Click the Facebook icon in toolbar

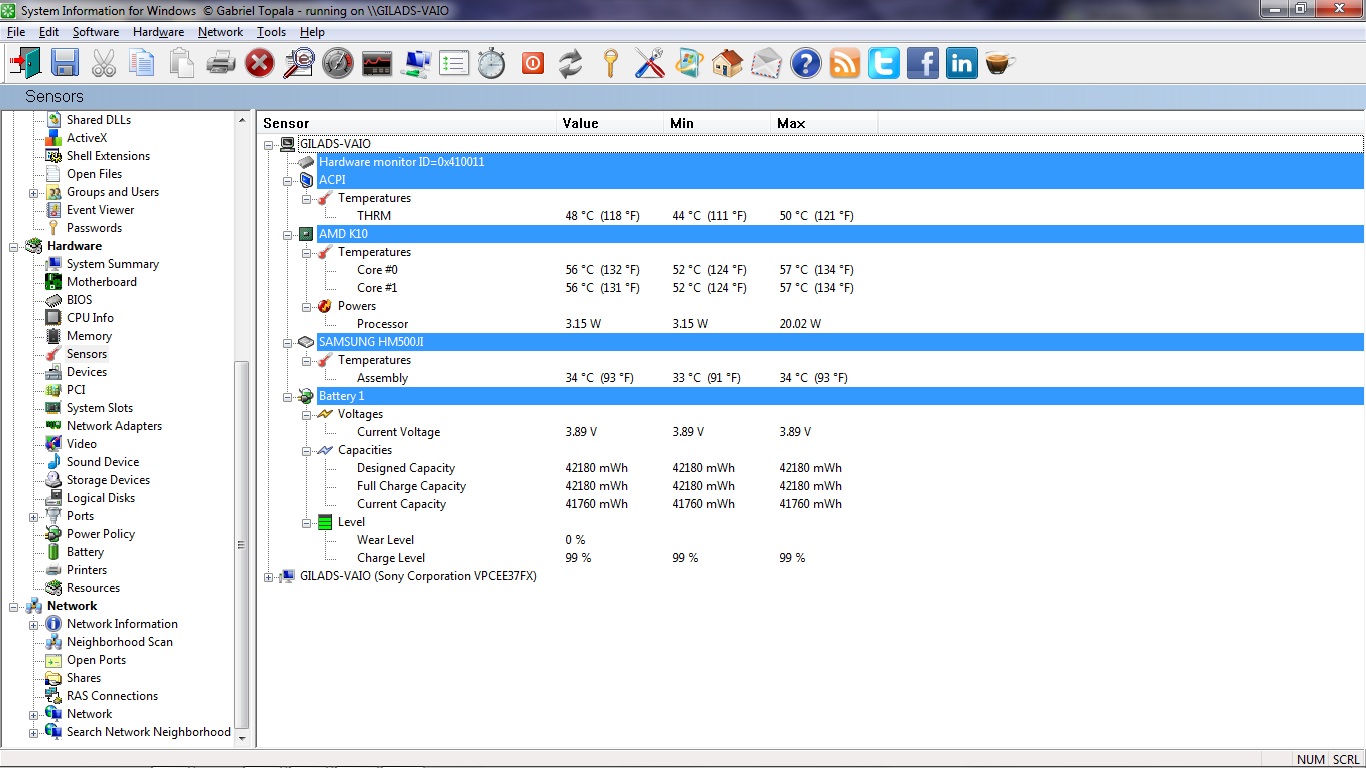[x=923, y=64]
